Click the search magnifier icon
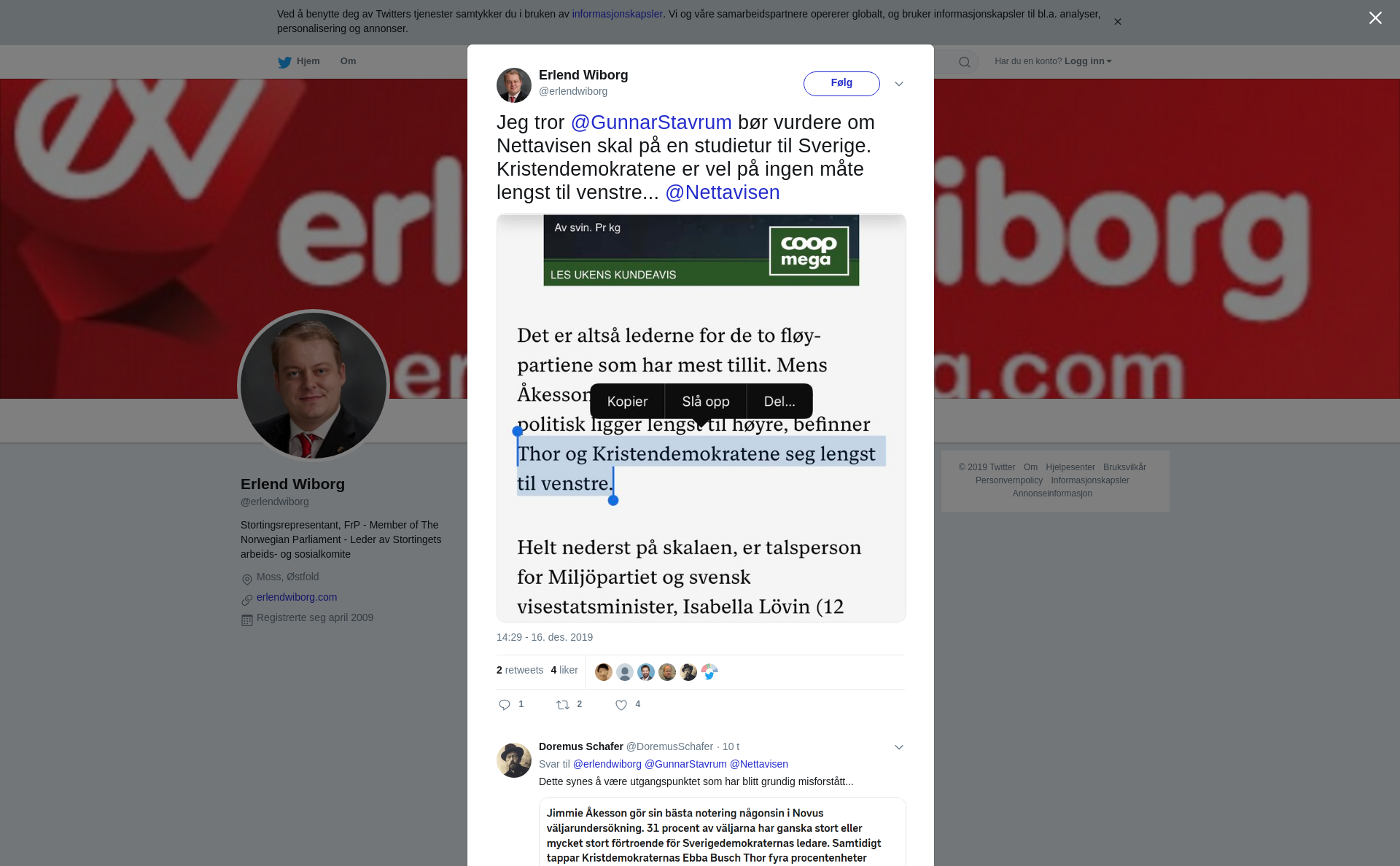Screen dimensions: 1400x866 pyautogui.click(x=965, y=62)
